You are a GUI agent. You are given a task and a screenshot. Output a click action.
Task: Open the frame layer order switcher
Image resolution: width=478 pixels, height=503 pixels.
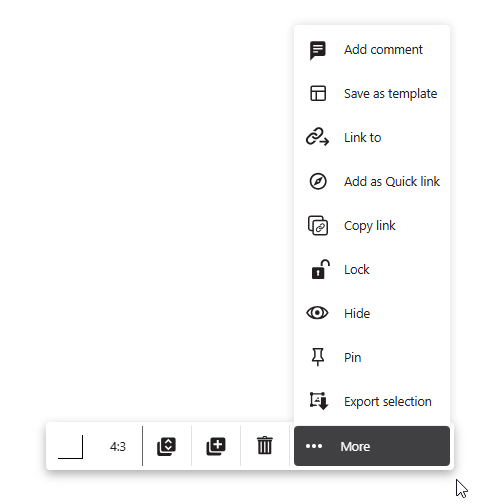pos(166,446)
